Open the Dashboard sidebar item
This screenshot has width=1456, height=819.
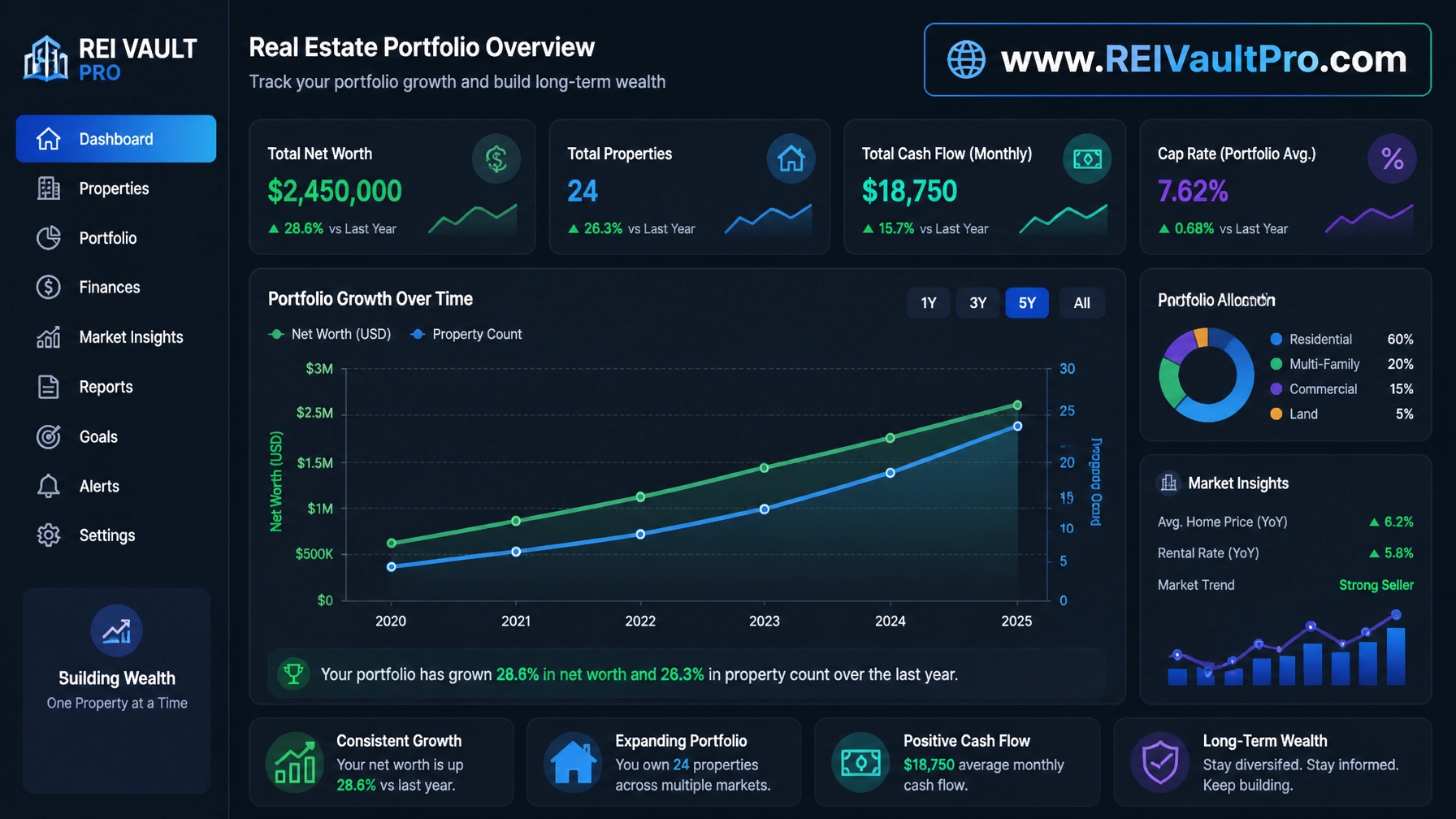[x=116, y=139]
